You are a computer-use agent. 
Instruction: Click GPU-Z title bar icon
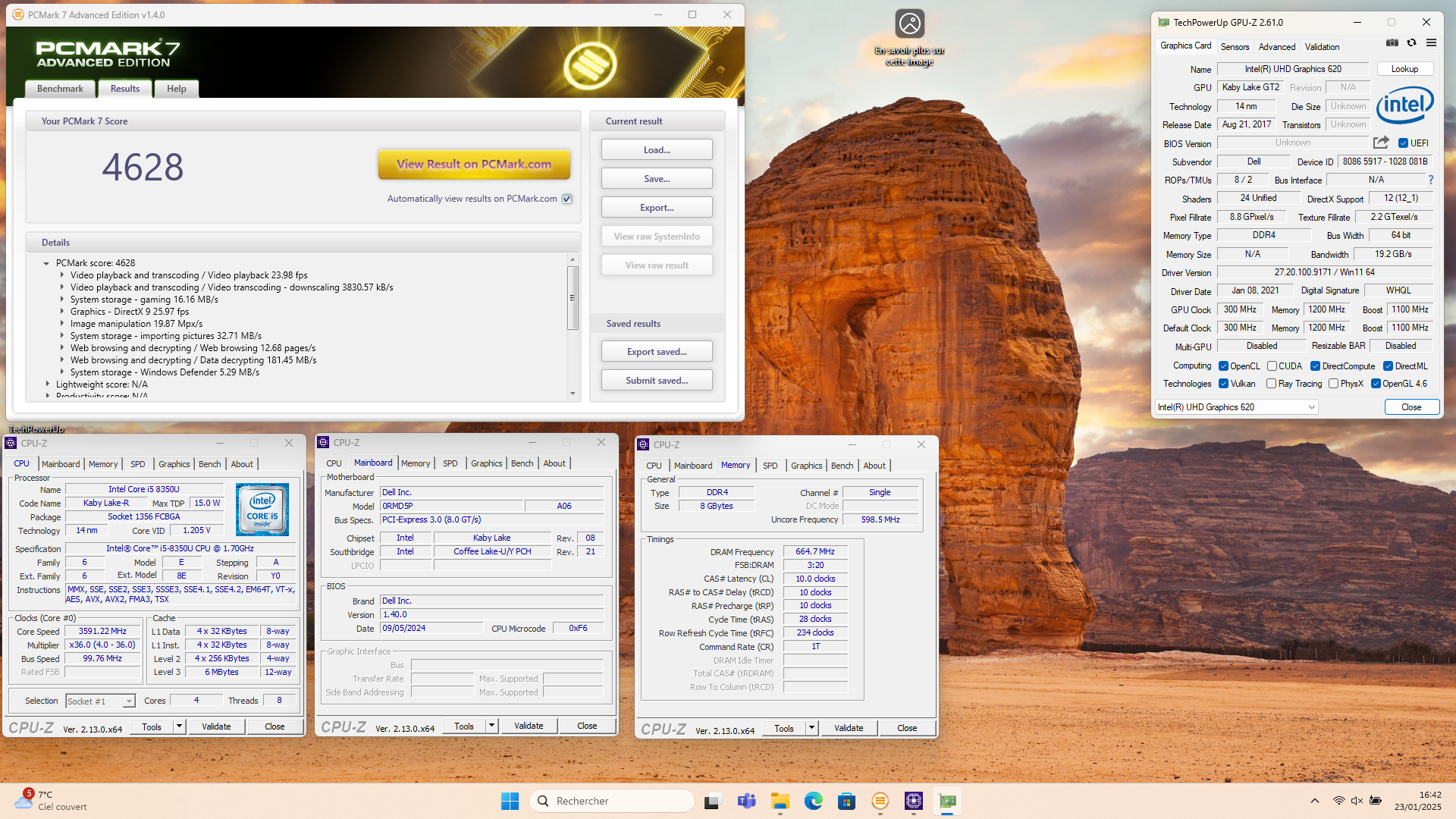(x=1164, y=22)
